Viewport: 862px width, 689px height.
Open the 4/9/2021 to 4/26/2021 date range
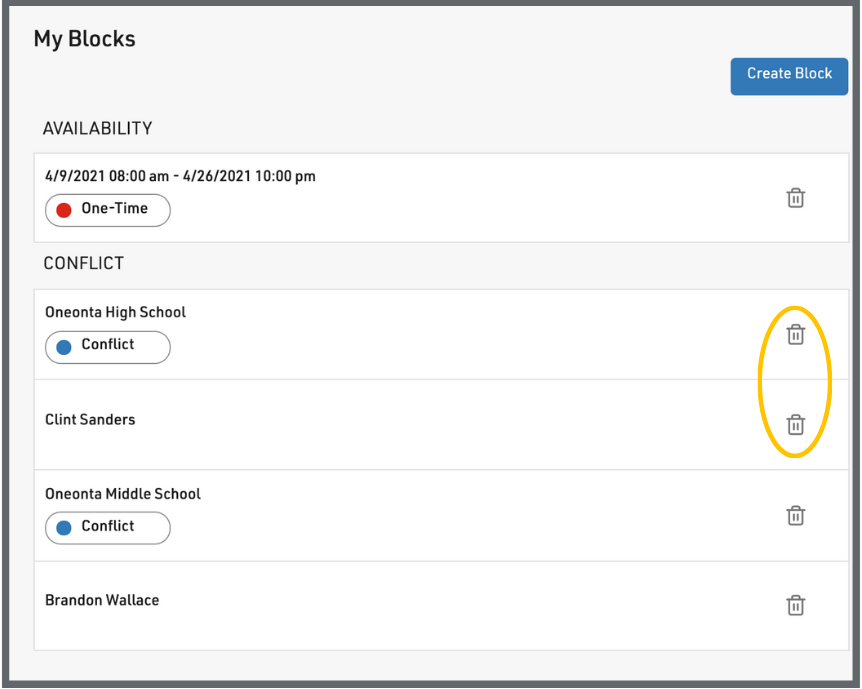[180, 177]
